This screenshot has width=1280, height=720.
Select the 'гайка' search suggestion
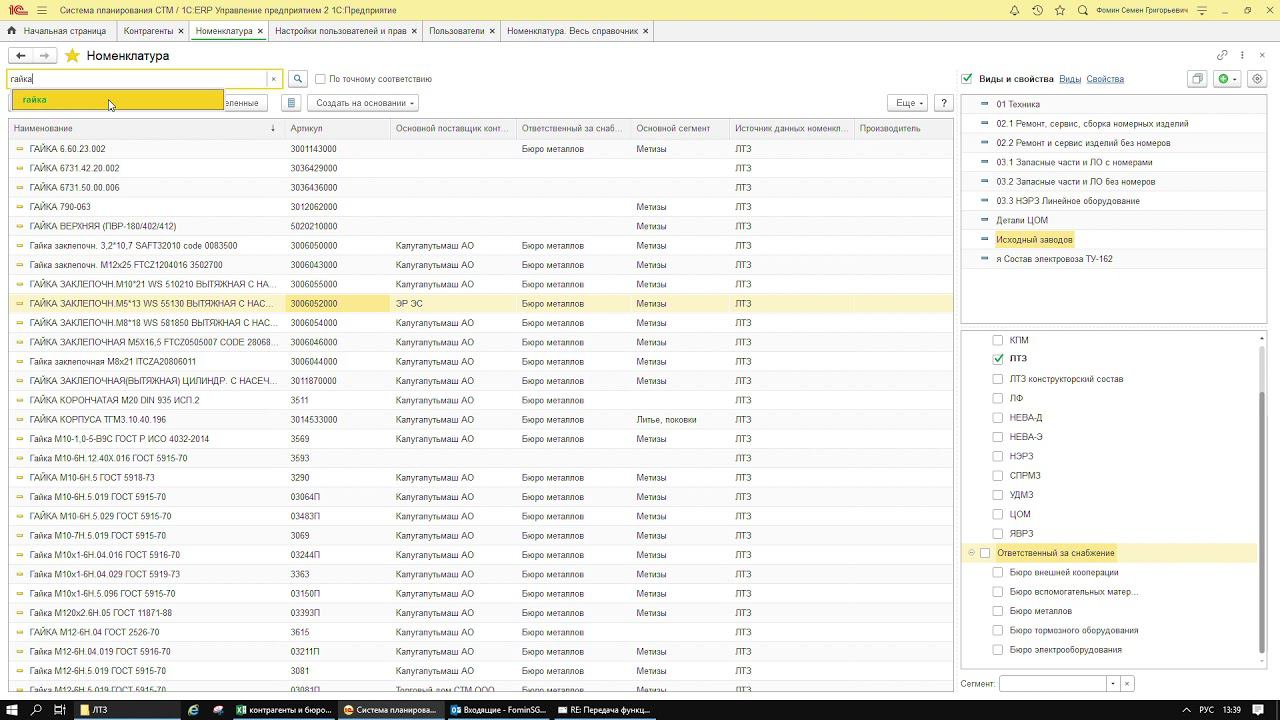pyautogui.click(x=35, y=100)
